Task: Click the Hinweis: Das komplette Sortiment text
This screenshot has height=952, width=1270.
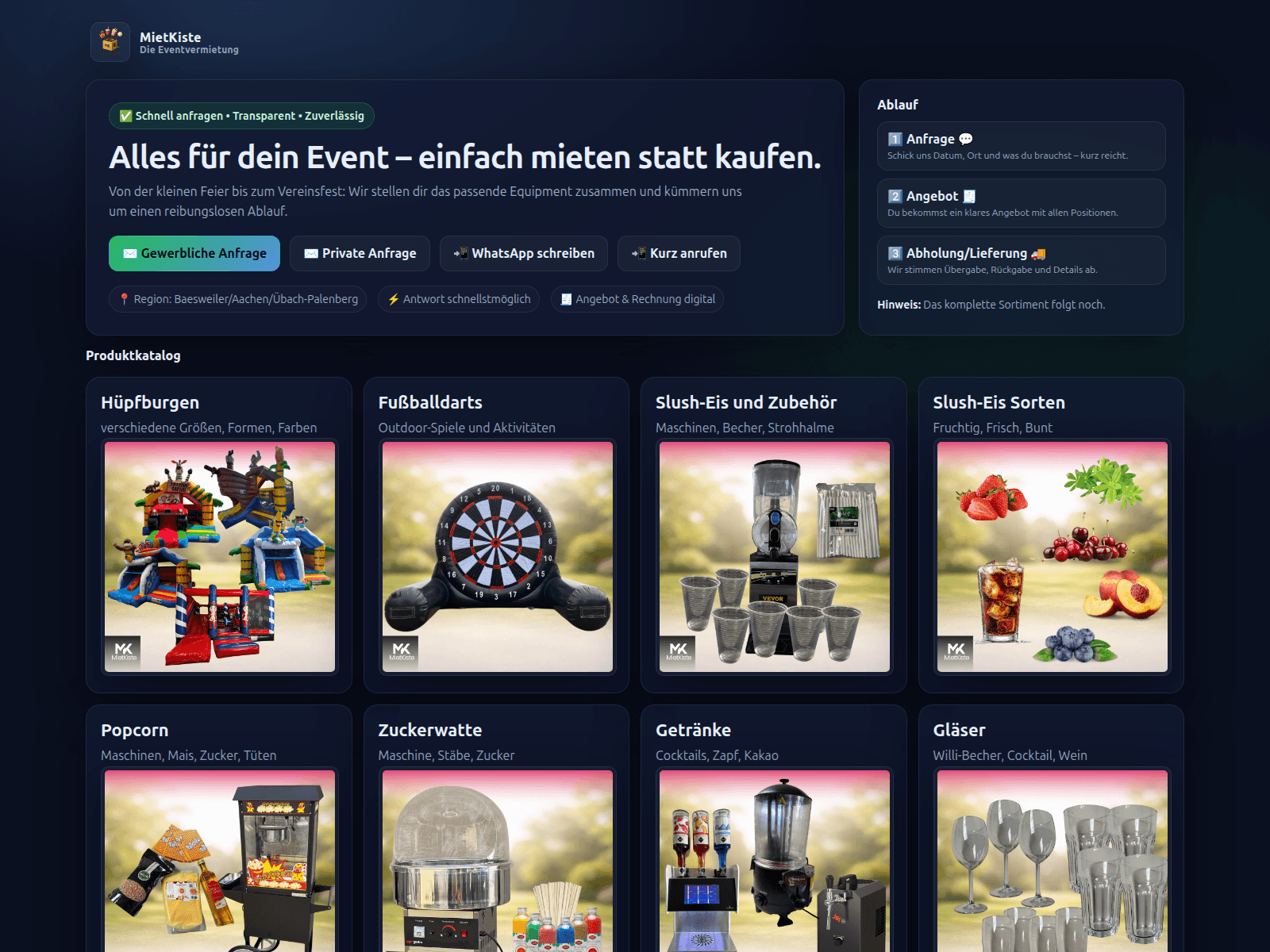Action: [x=991, y=305]
